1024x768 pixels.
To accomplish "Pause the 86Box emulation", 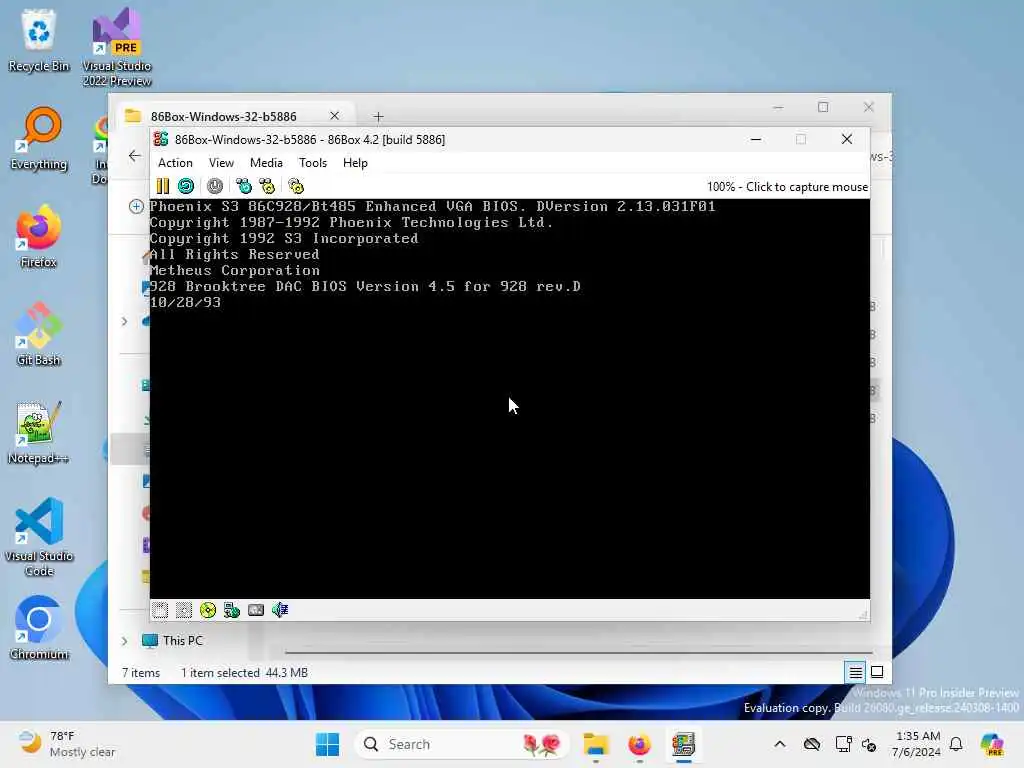I will 163,186.
